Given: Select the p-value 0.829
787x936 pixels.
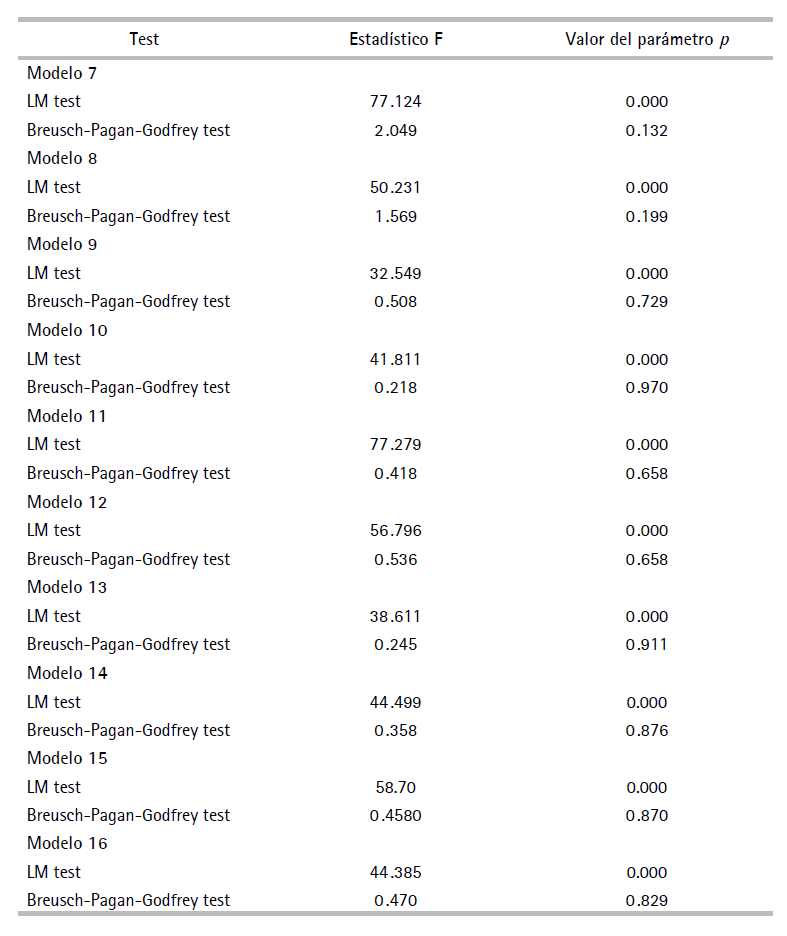Looking at the screenshot, I should coord(646,900).
